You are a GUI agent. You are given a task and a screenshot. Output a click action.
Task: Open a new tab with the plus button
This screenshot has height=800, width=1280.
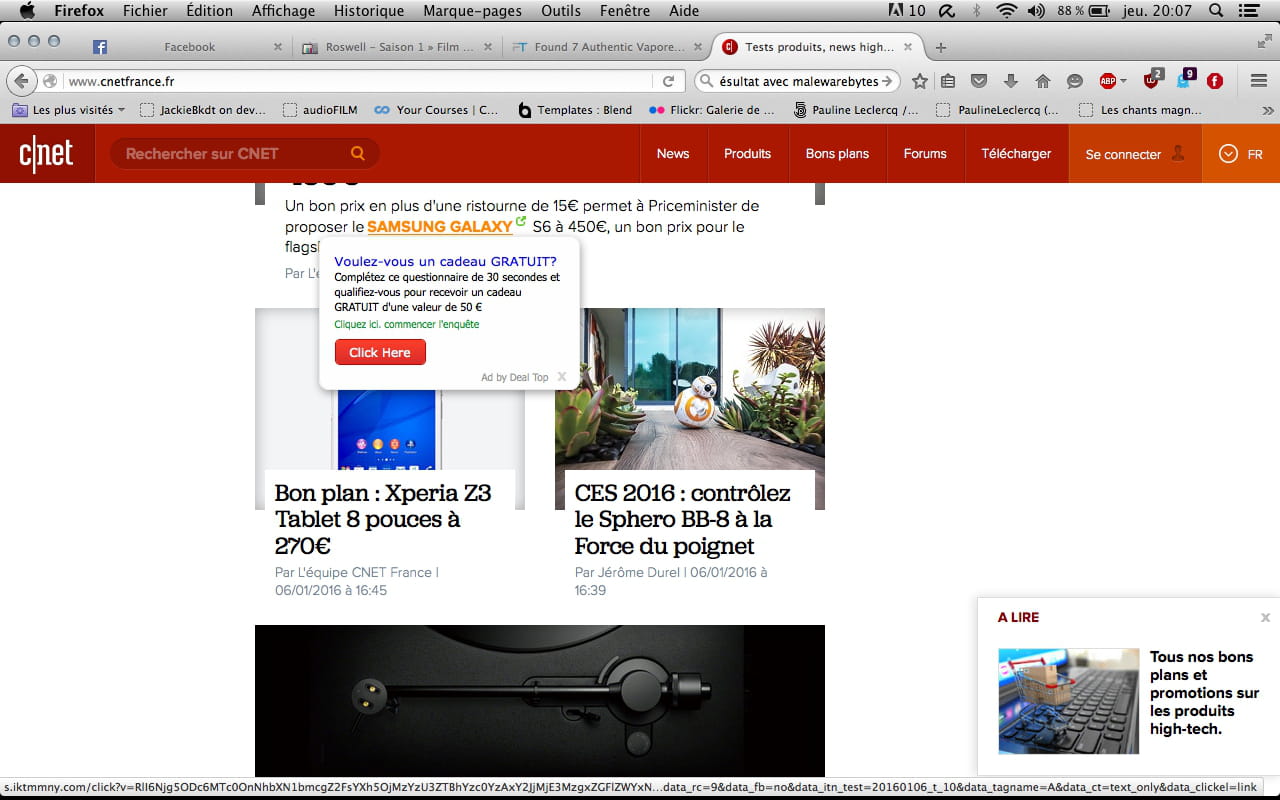coord(941,47)
